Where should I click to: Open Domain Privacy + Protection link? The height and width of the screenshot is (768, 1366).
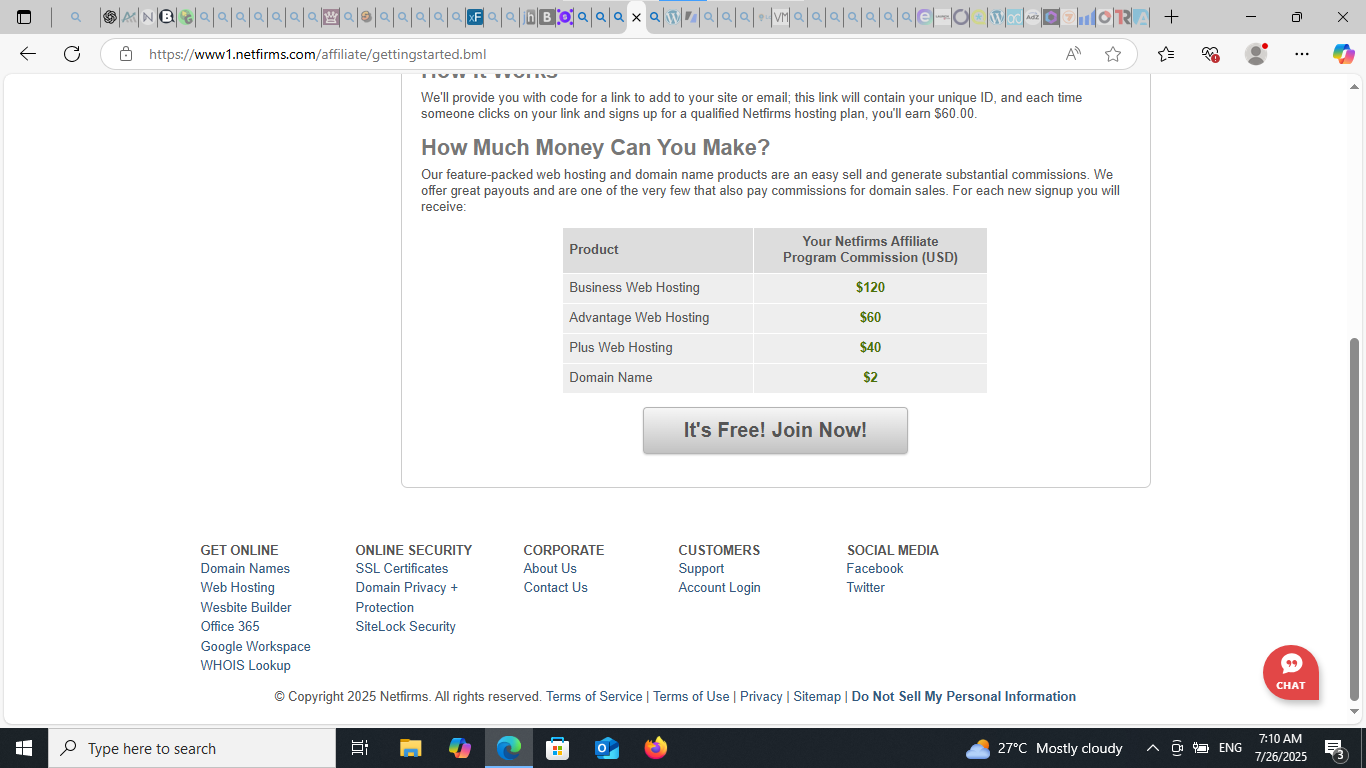point(407,597)
